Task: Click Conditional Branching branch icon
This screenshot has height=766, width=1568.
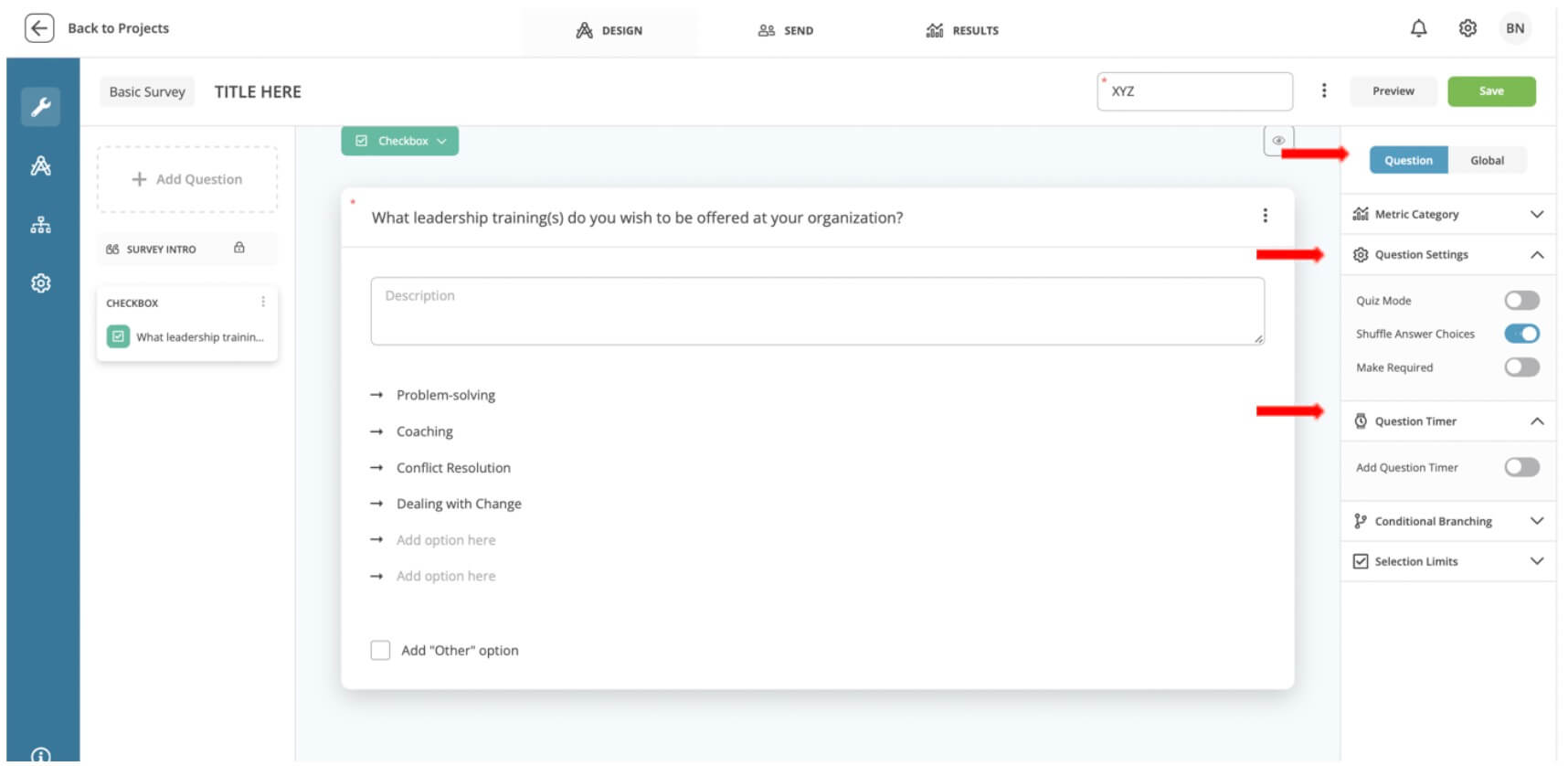Action: [1361, 521]
